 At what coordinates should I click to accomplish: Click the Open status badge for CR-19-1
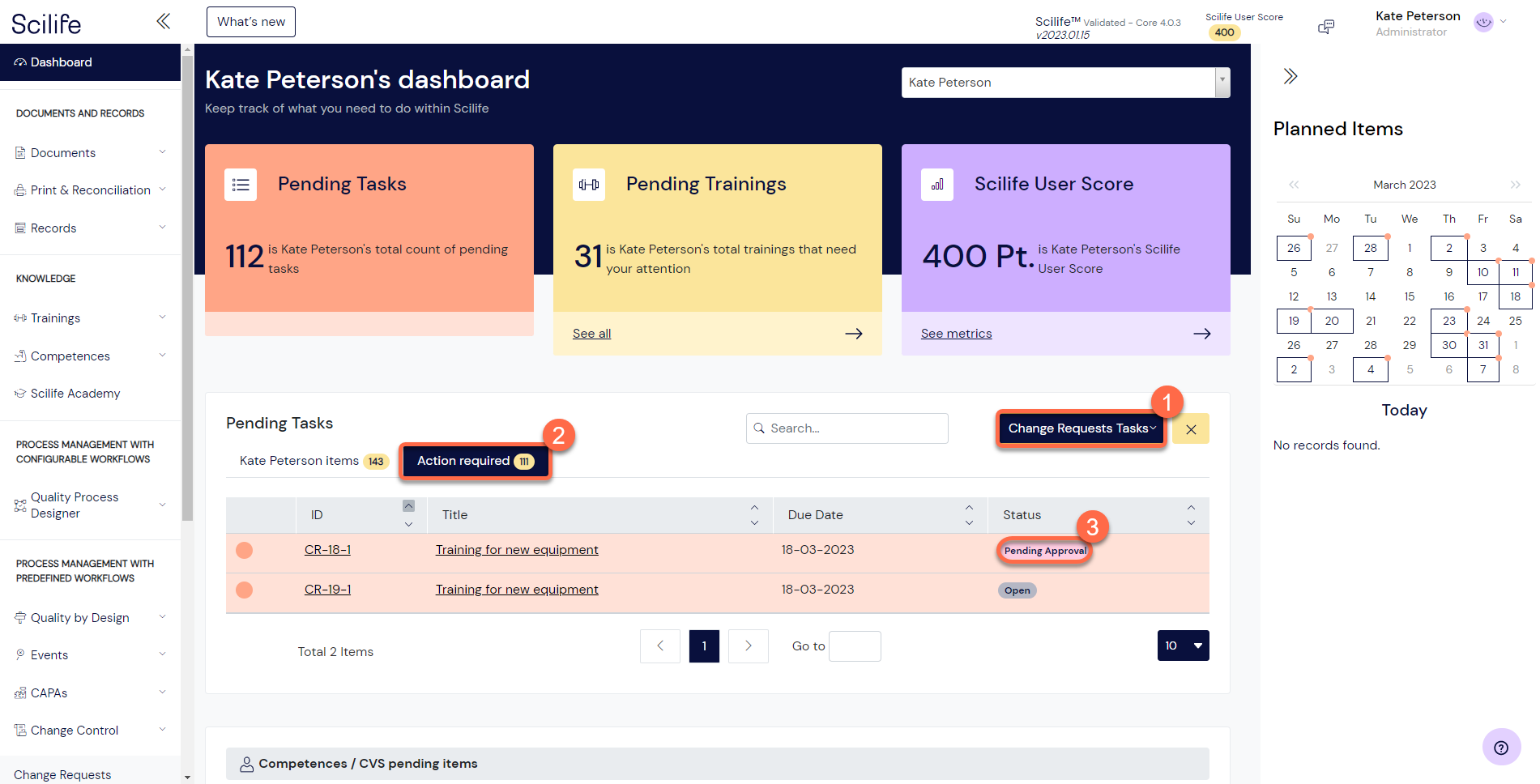pyautogui.click(x=1017, y=590)
